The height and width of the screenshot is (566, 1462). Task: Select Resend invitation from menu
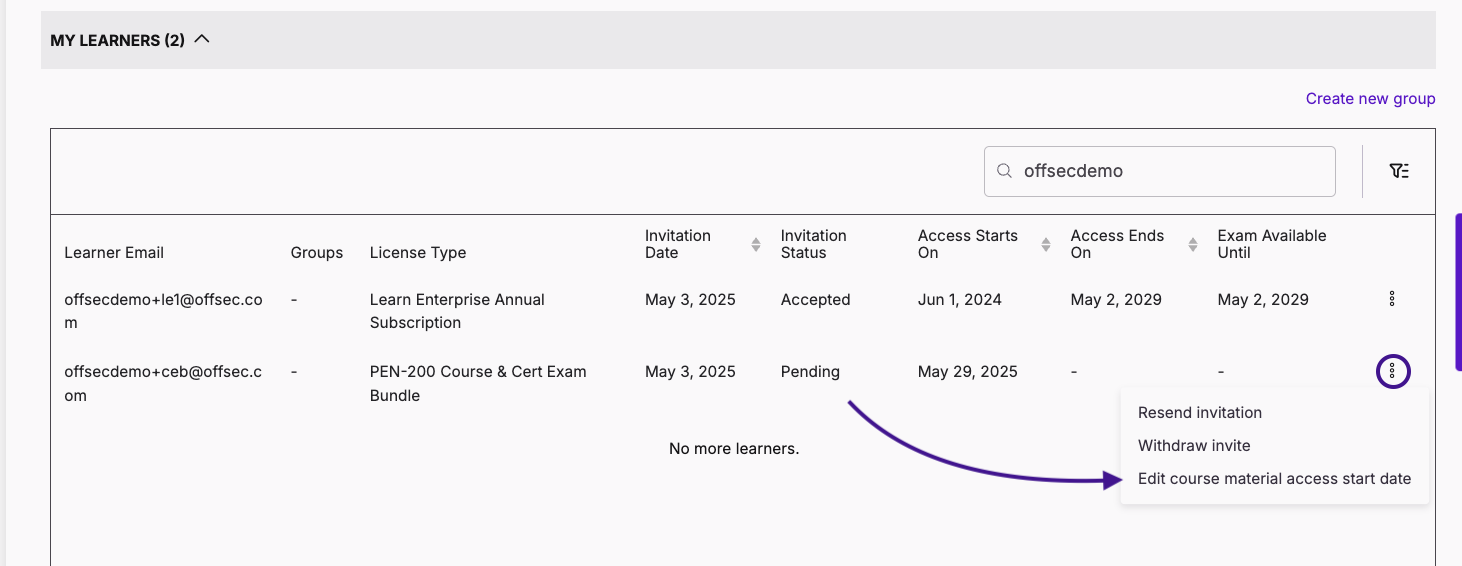click(1199, 413)
